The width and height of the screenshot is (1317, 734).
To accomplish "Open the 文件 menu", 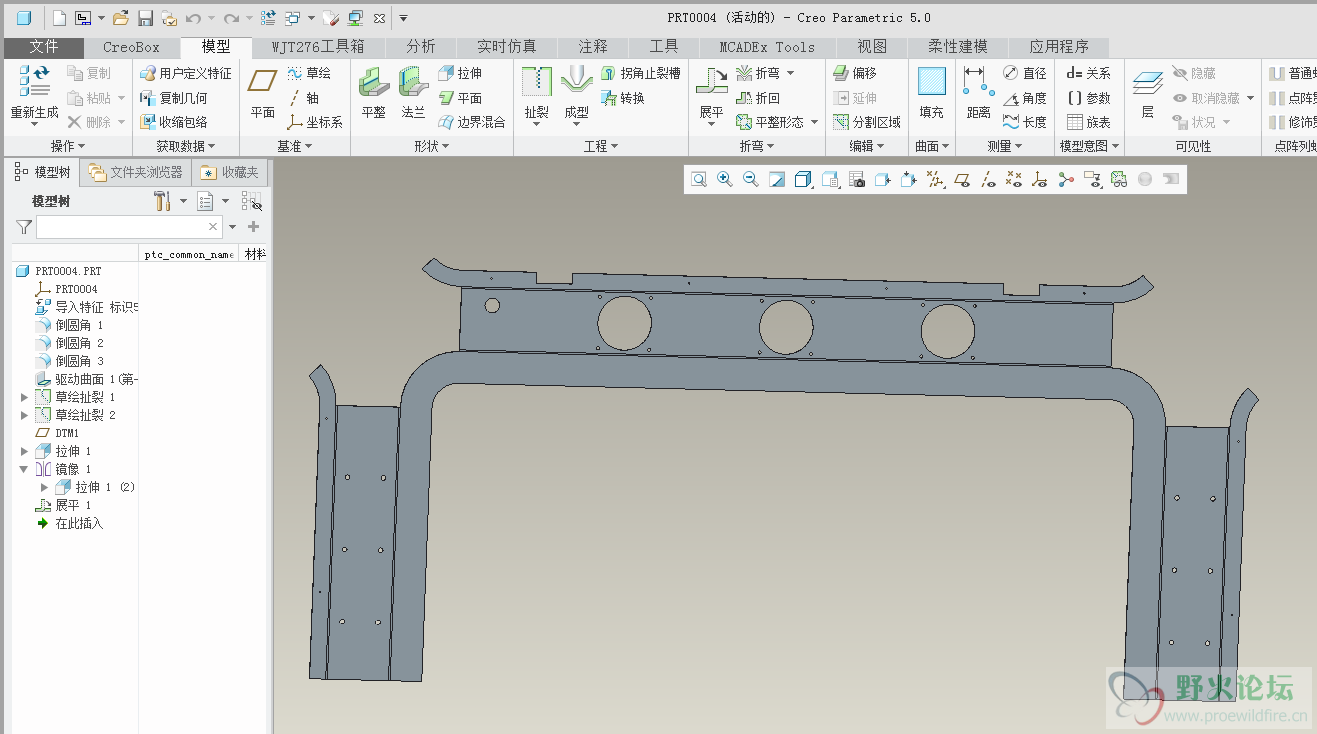I will coord(43,47).
